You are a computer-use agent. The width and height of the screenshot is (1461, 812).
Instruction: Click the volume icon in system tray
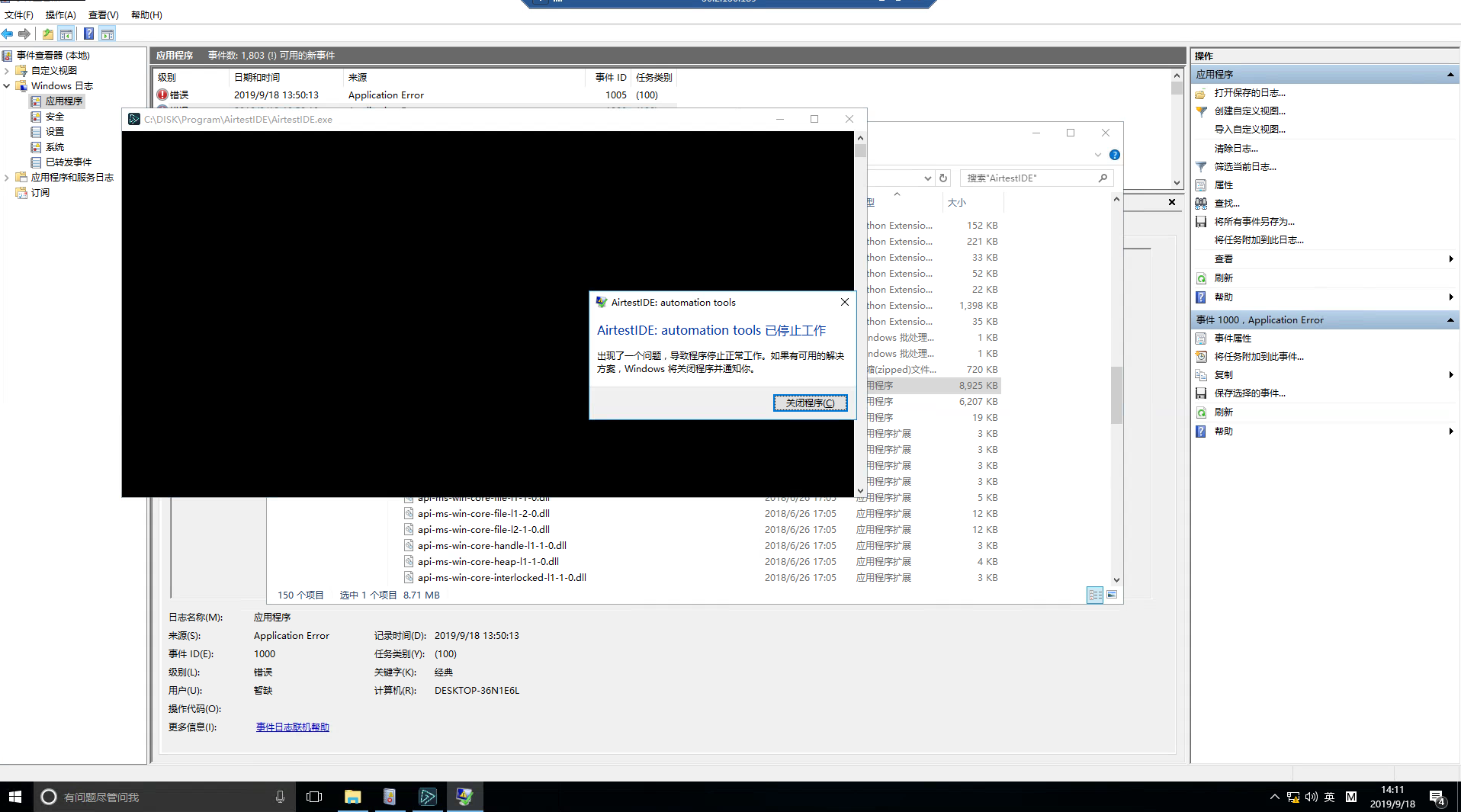1311,797
